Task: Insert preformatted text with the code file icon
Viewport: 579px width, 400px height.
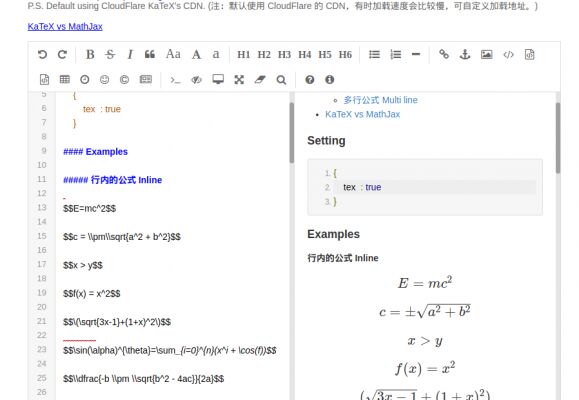Action: [x=530, y=55]
